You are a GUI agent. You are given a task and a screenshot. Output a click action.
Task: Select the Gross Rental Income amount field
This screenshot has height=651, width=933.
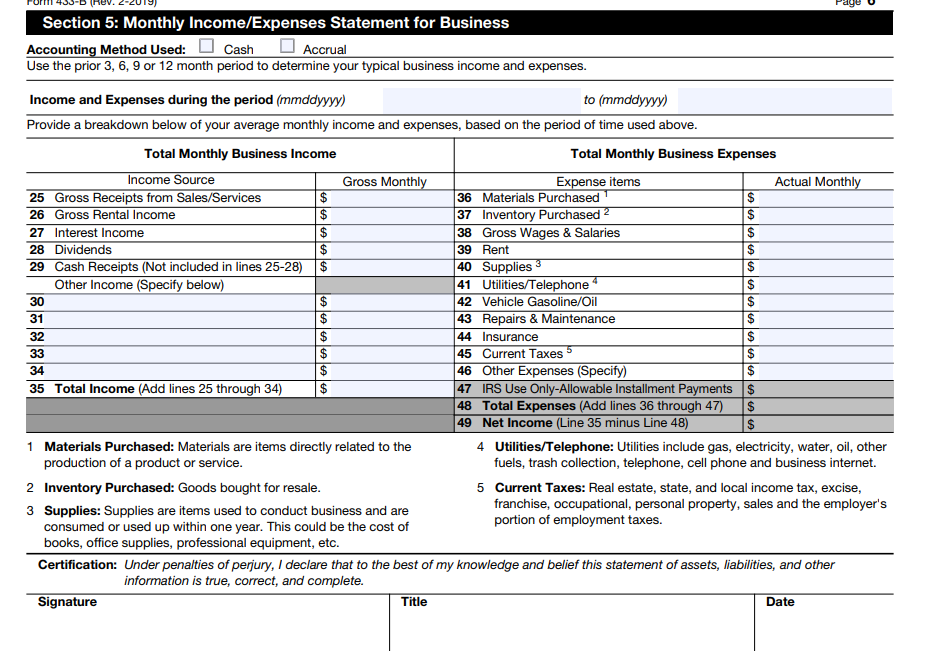391,215
